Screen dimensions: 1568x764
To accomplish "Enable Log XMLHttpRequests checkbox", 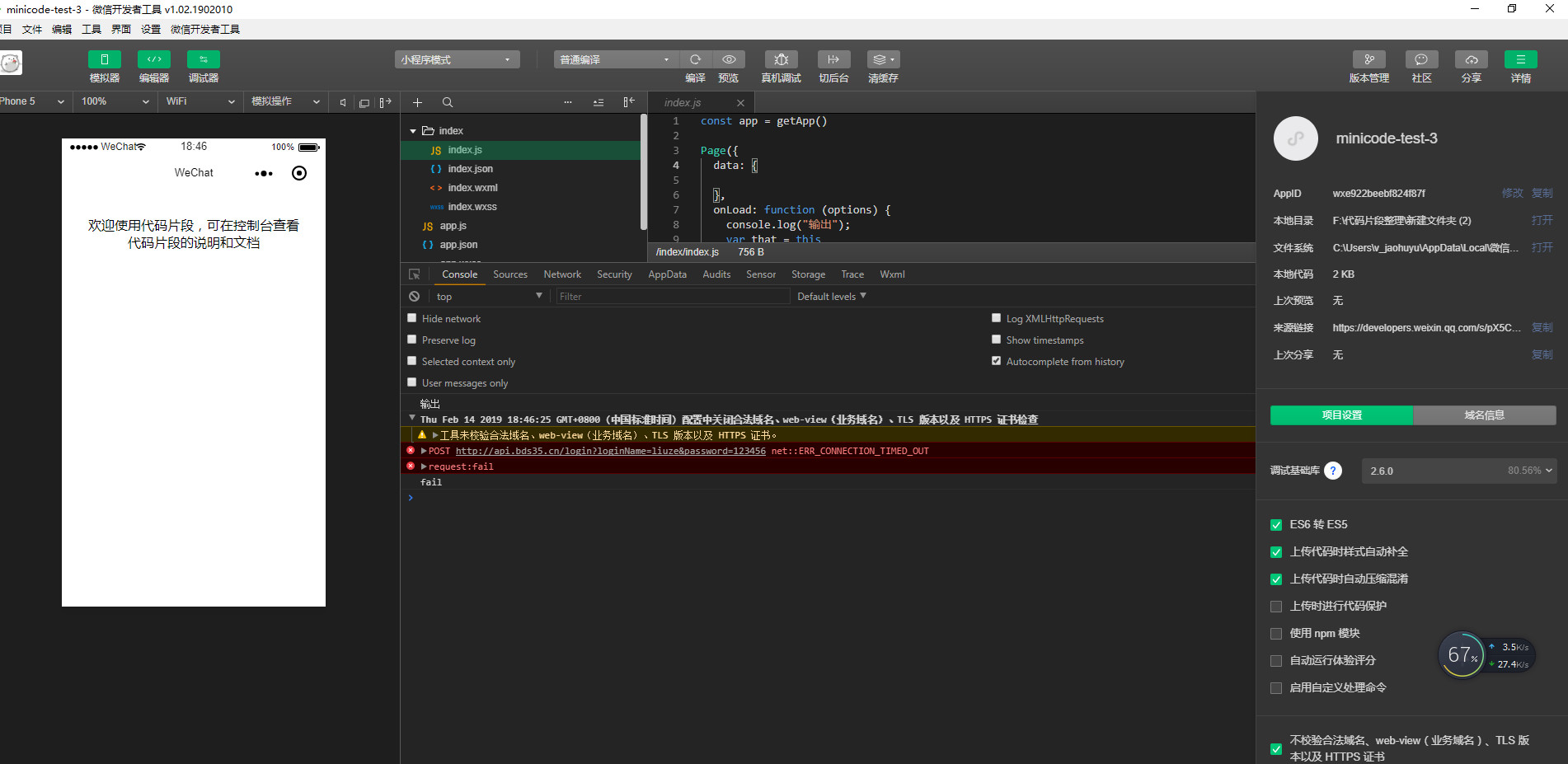I will coord(996,318).
